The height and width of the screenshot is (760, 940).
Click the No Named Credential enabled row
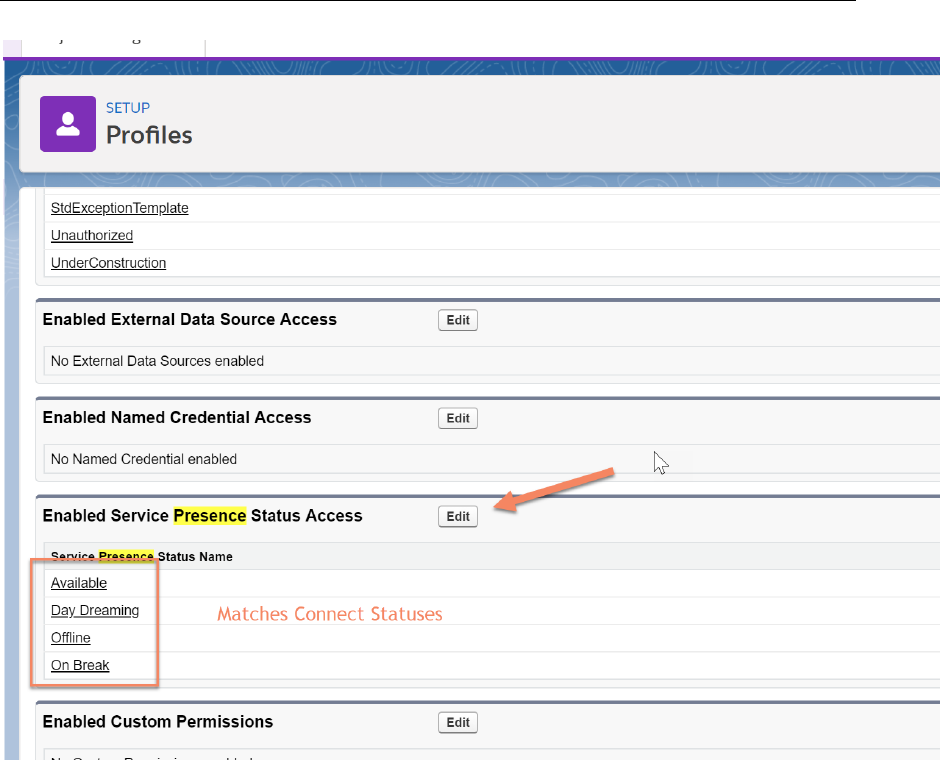coord(144,459)
